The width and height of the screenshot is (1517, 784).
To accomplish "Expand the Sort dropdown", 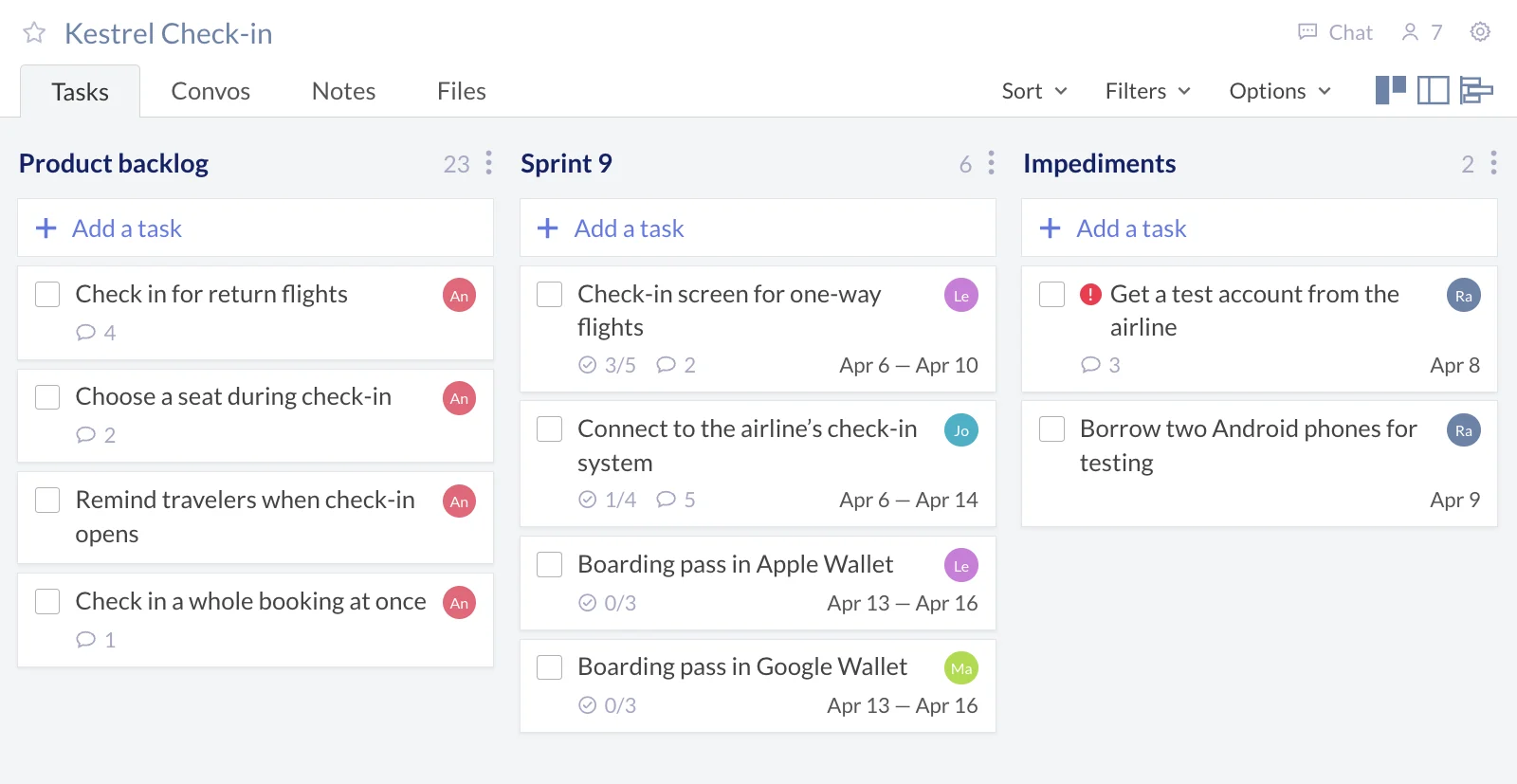I will (x=1034, y=91).
